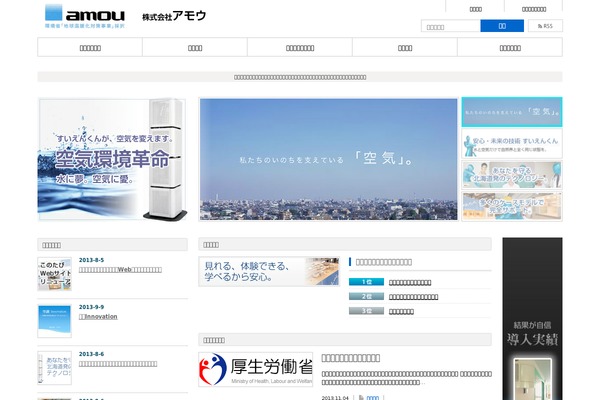Image resolution: width=600 pixels, height=400 pixels.
Task: Open the news thumbnail dated 2013-8-6
Action: (x=54, y=368)
